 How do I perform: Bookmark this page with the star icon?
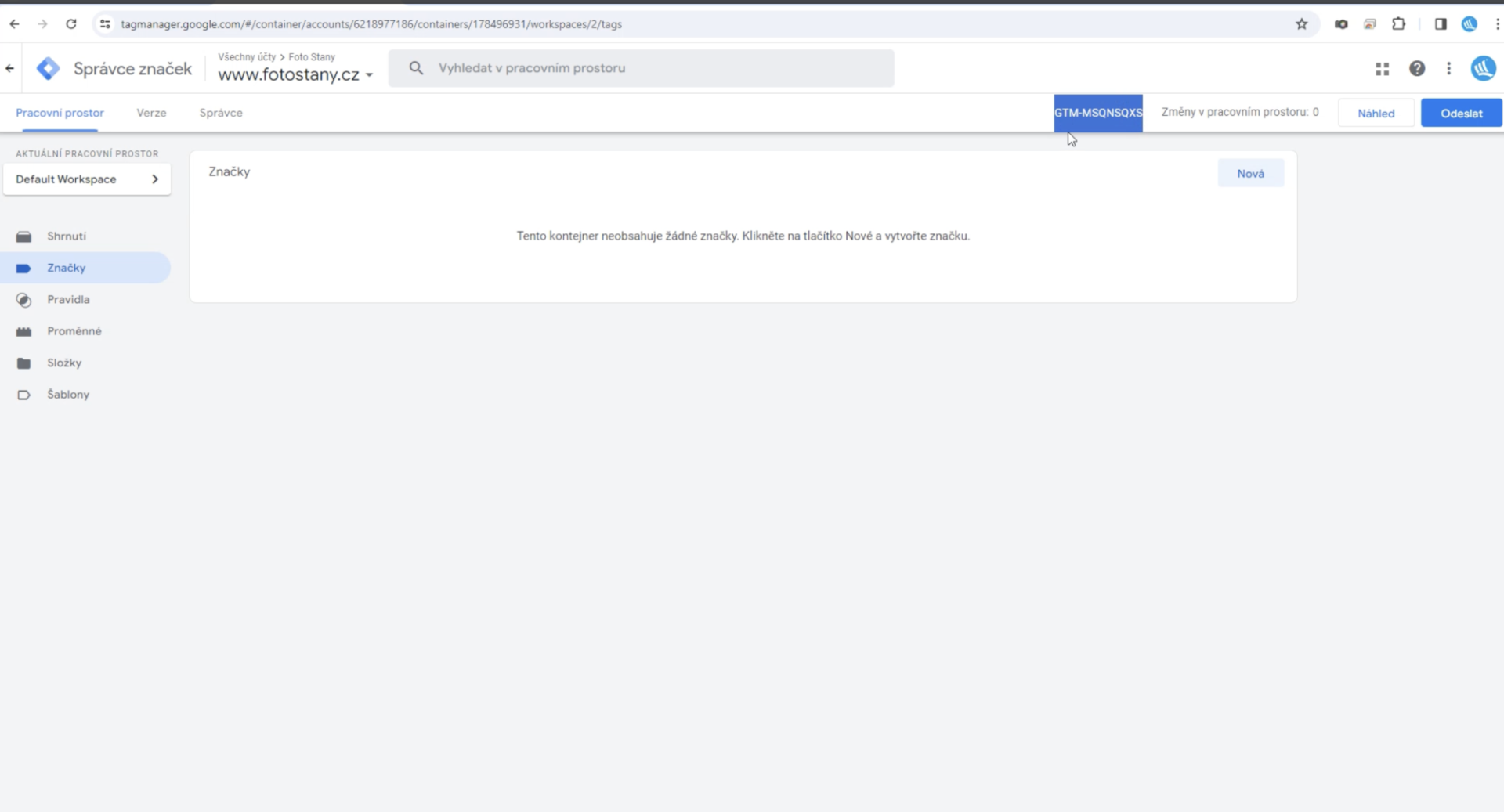point(1302,24)
